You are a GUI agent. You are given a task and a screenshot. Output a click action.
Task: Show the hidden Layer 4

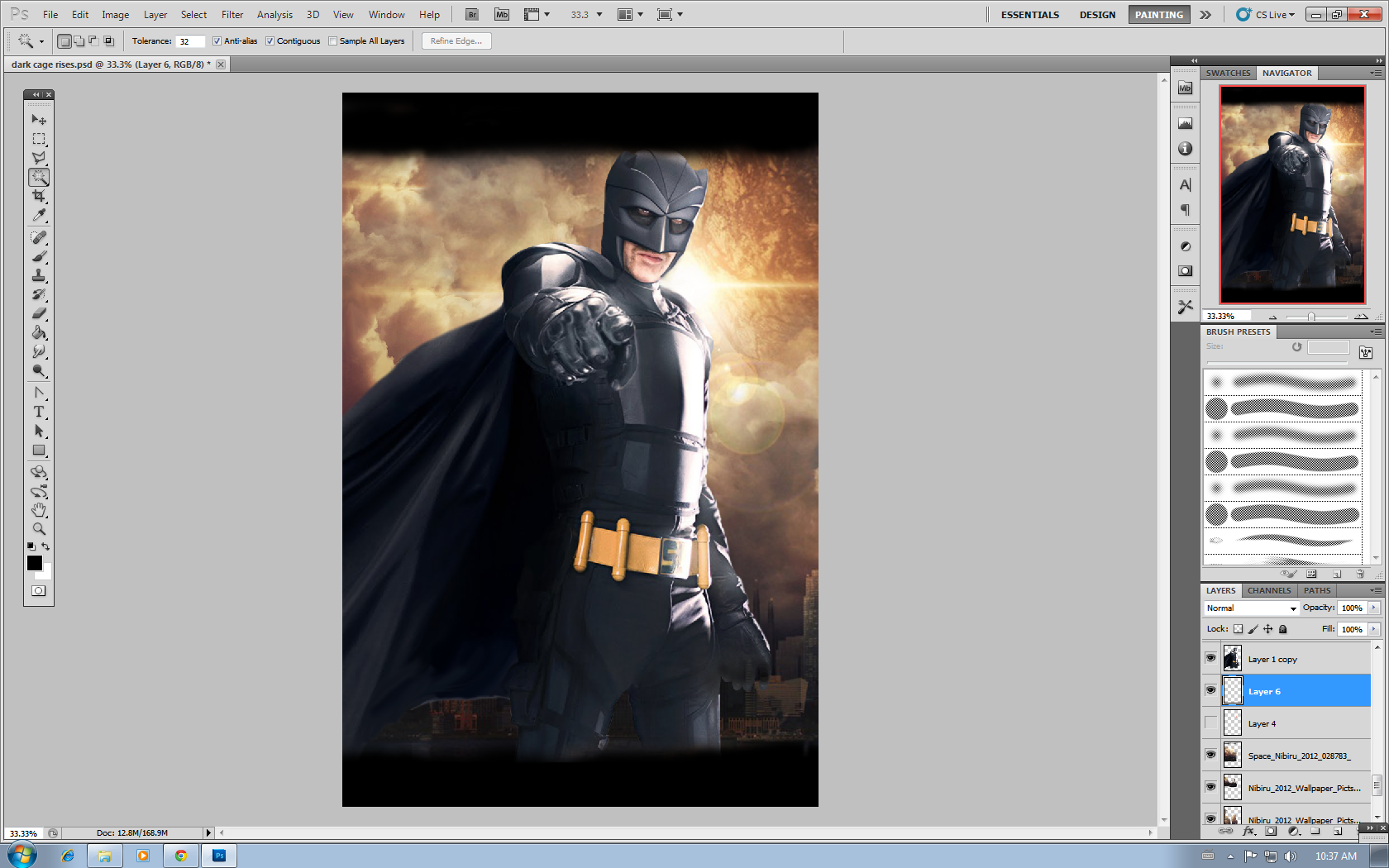pos(1210,722)
